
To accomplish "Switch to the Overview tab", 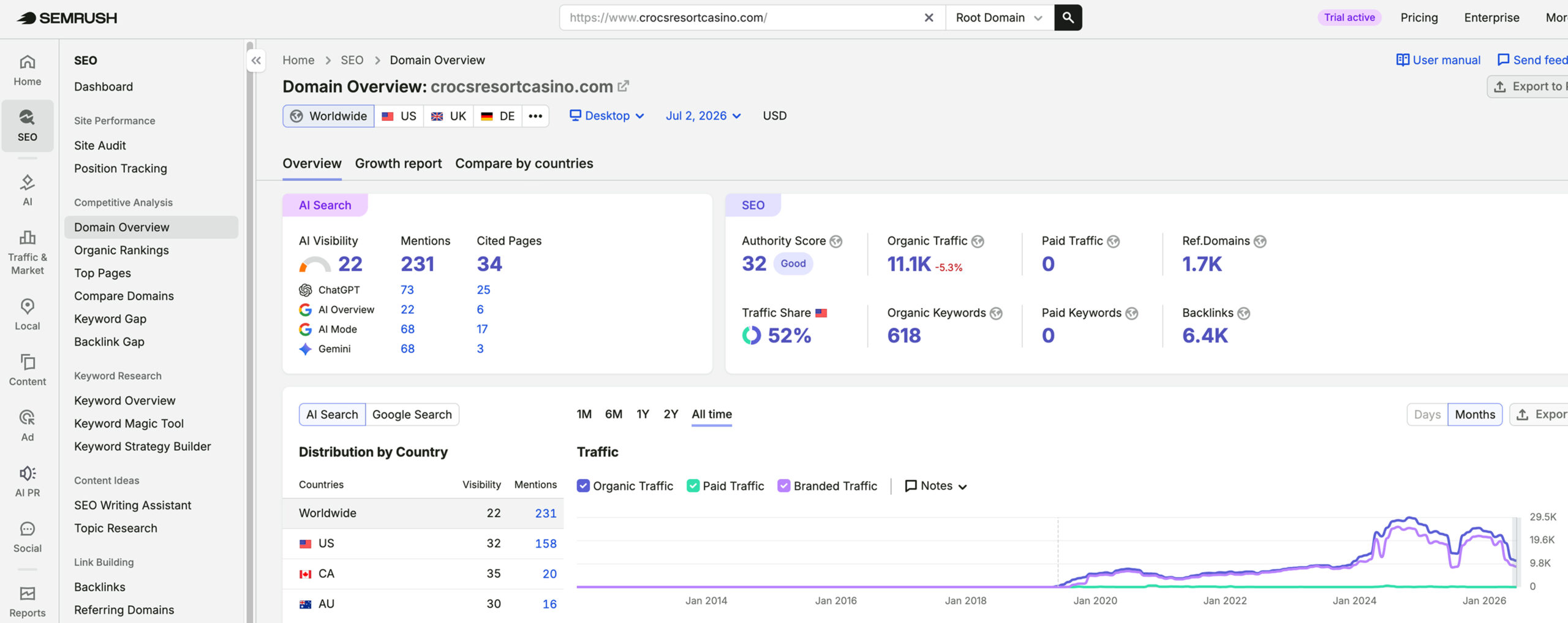I will 312,164.
